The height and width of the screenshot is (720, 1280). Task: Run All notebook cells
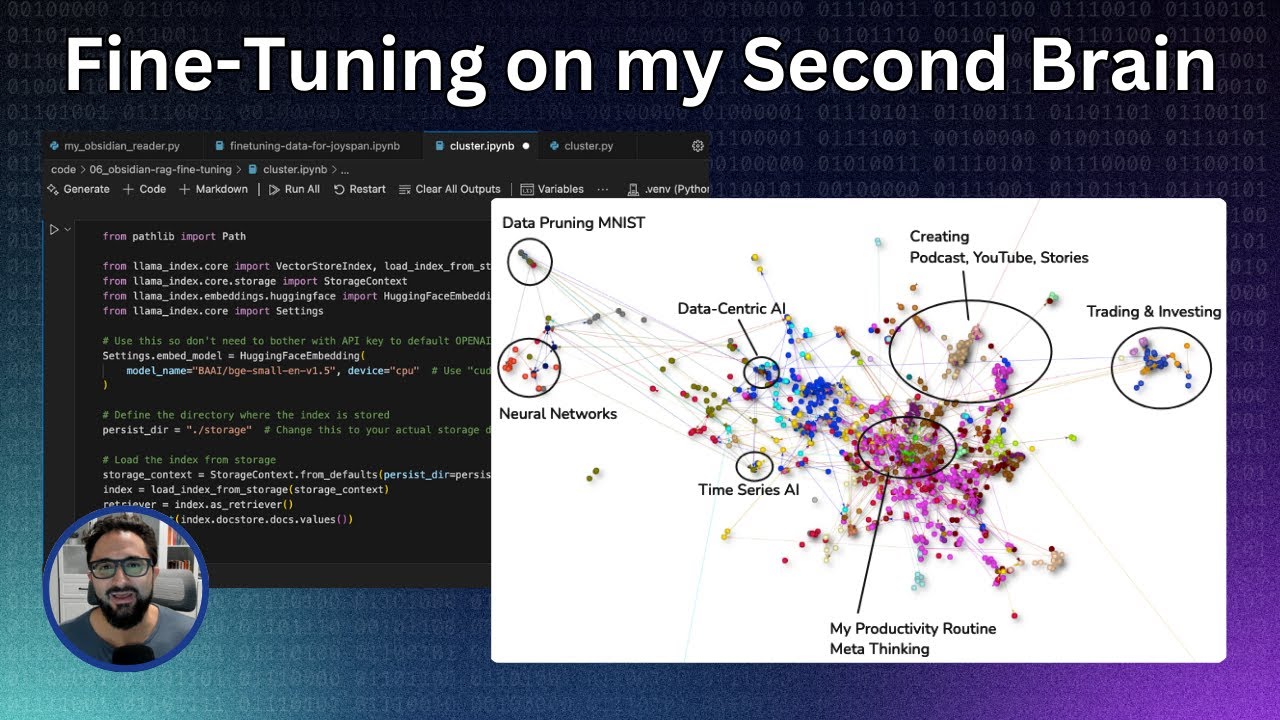click(x=294, y=189)
